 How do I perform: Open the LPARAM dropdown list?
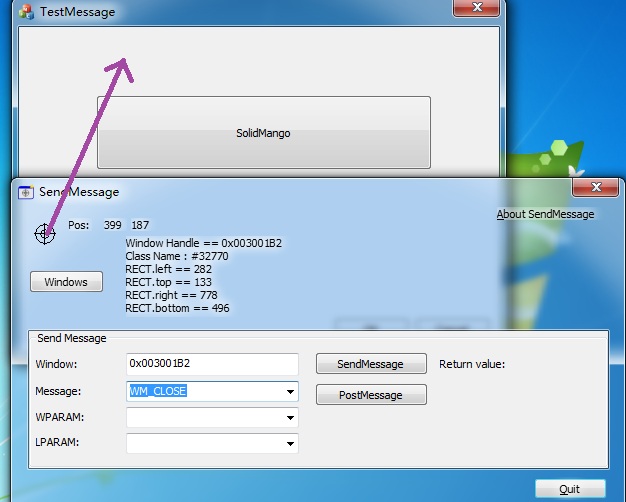pos(290,443)
